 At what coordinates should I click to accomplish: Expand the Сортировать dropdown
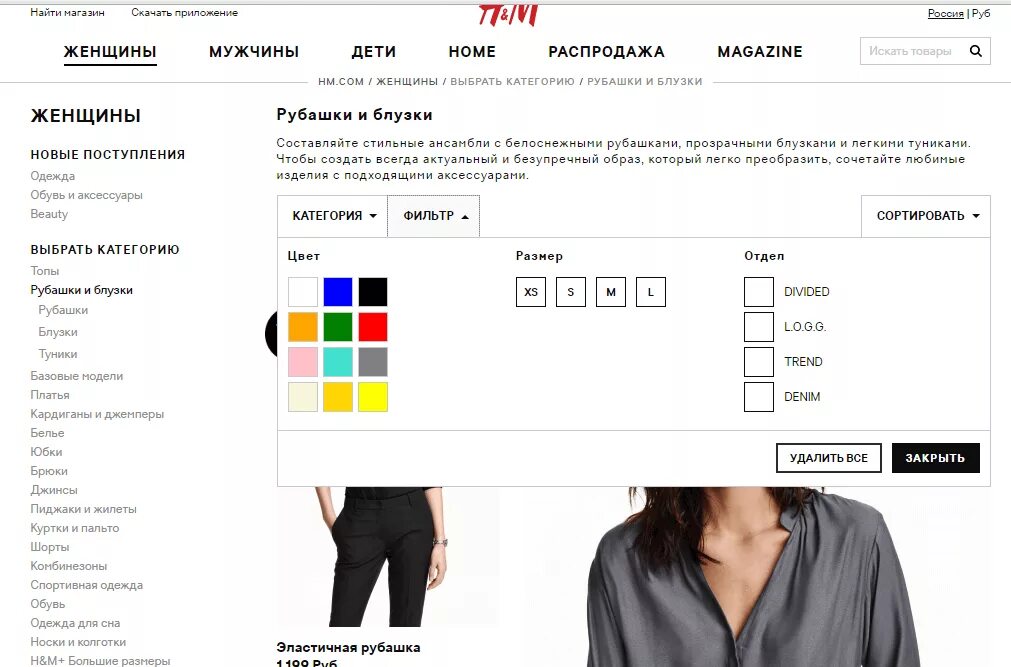pyautogui.click(x=927, y=216)
